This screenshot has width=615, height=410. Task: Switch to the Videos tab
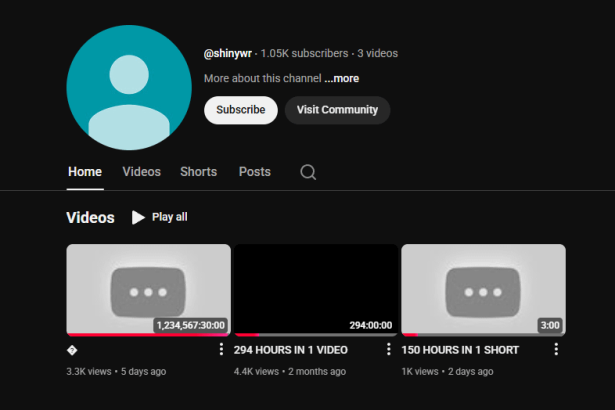point(141,172)
